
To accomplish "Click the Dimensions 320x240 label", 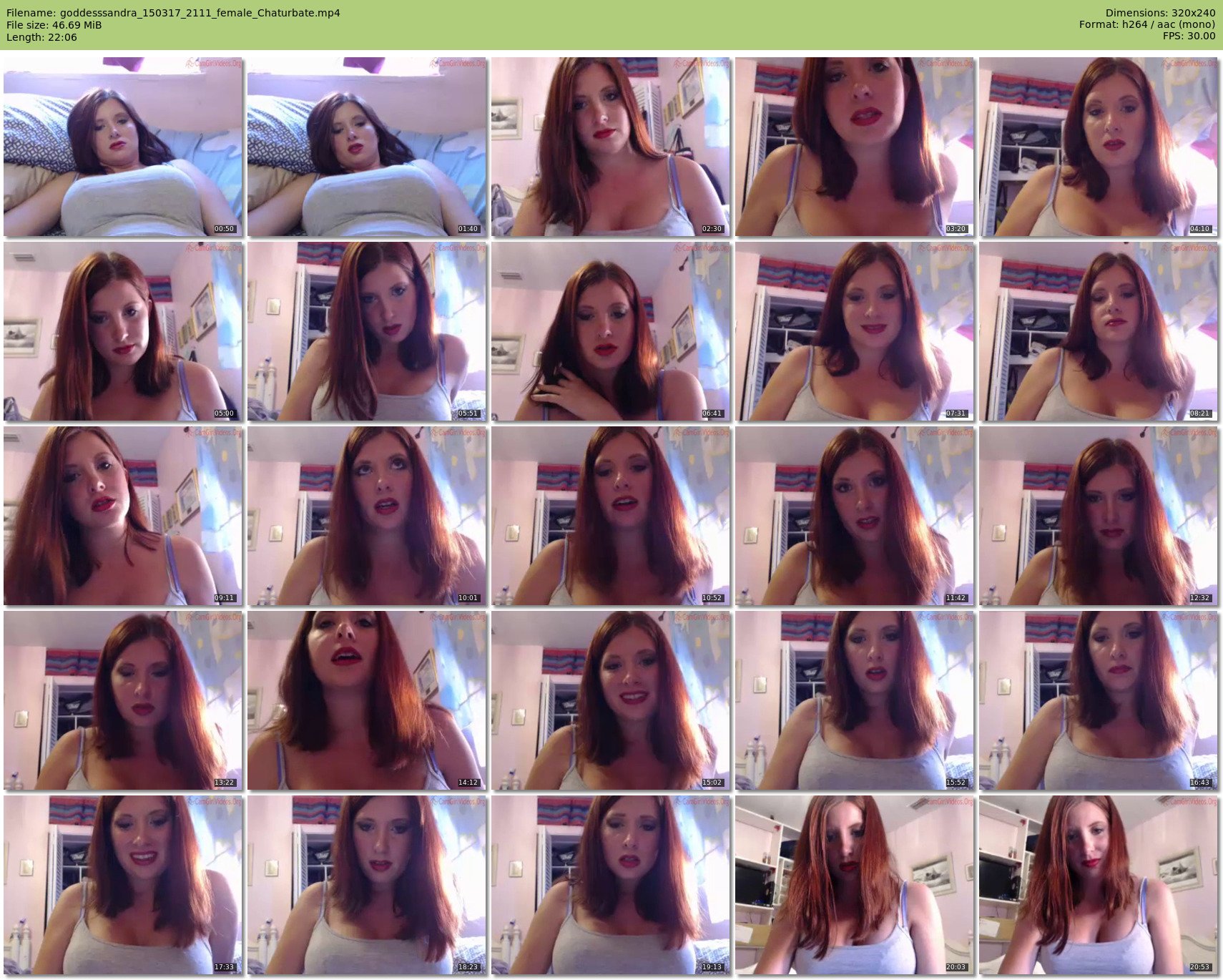I will click(1160, 13).
